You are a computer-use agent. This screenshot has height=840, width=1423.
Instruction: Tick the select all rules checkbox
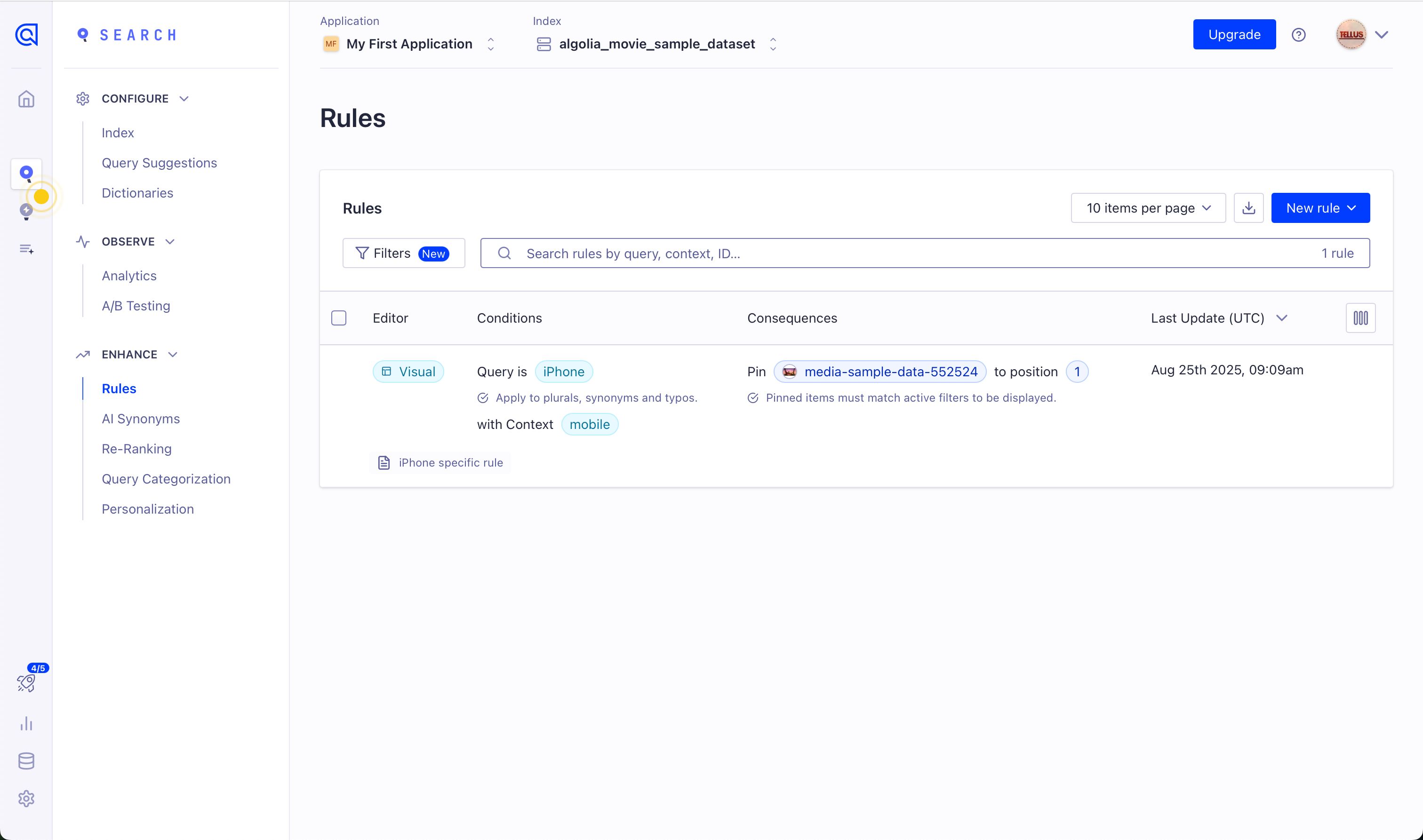pyautogui.click(x=339, y=317)
